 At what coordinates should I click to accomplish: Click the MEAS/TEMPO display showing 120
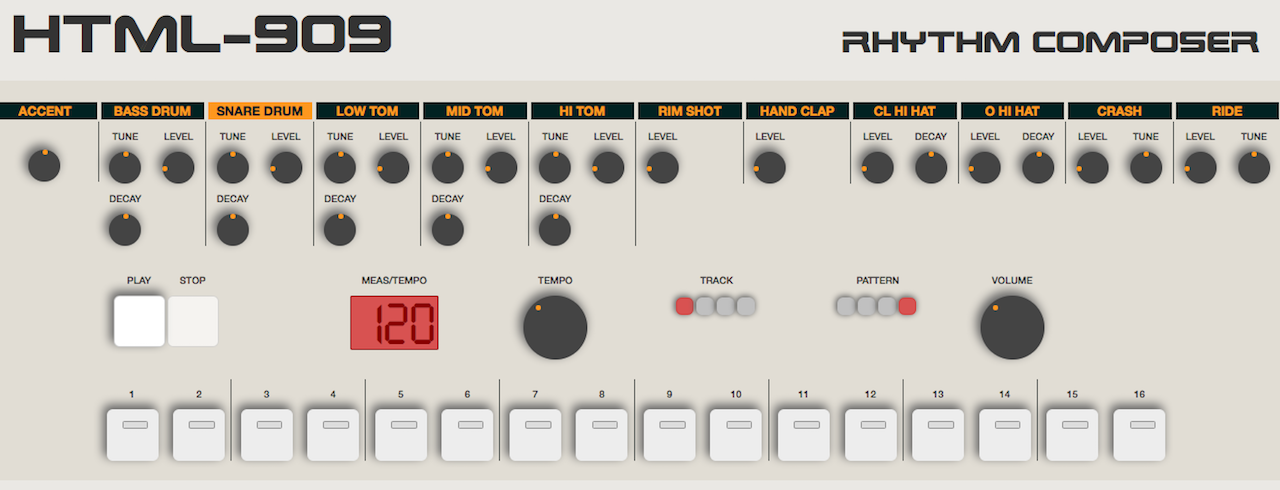[394, 323]
